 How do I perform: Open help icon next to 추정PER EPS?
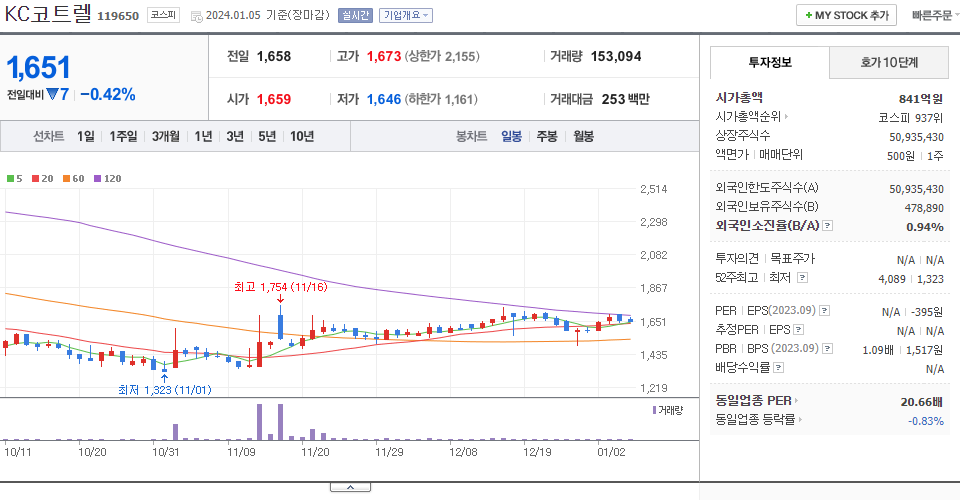[x=798, y=330]
